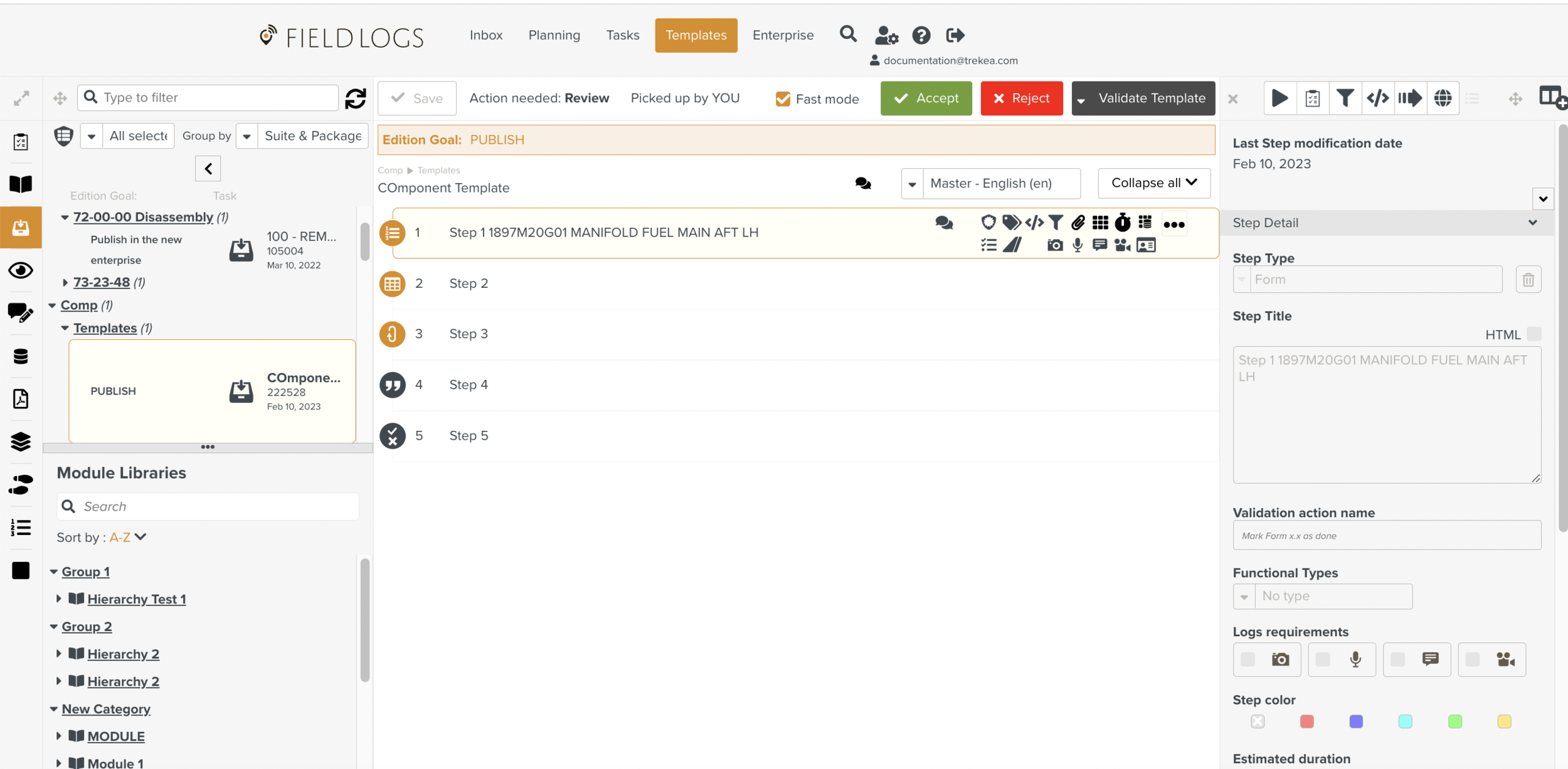Screen dimensions: 1568x769
Task: Select the red step color swatch
Action: (1306, 721)
